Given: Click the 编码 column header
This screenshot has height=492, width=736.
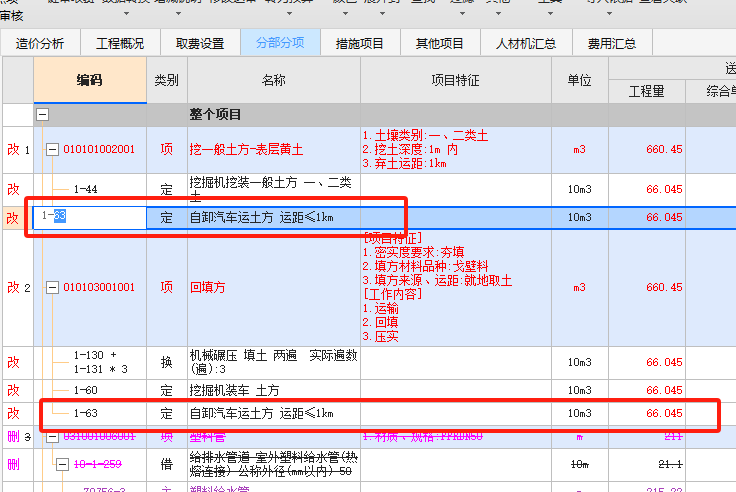Looking at the screenshot, I should [90, 80].
